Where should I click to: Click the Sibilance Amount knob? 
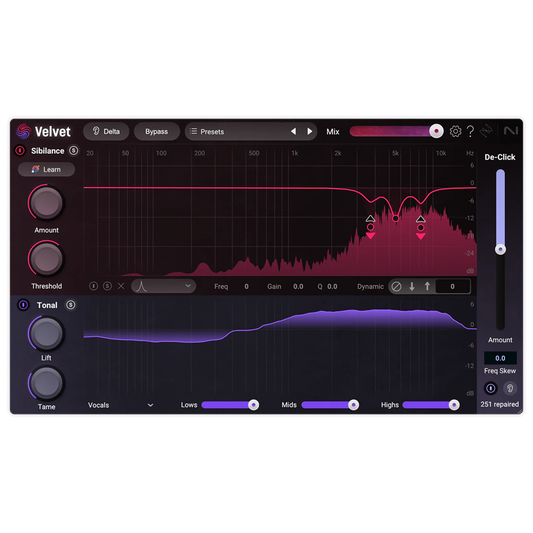pos(46,203)
